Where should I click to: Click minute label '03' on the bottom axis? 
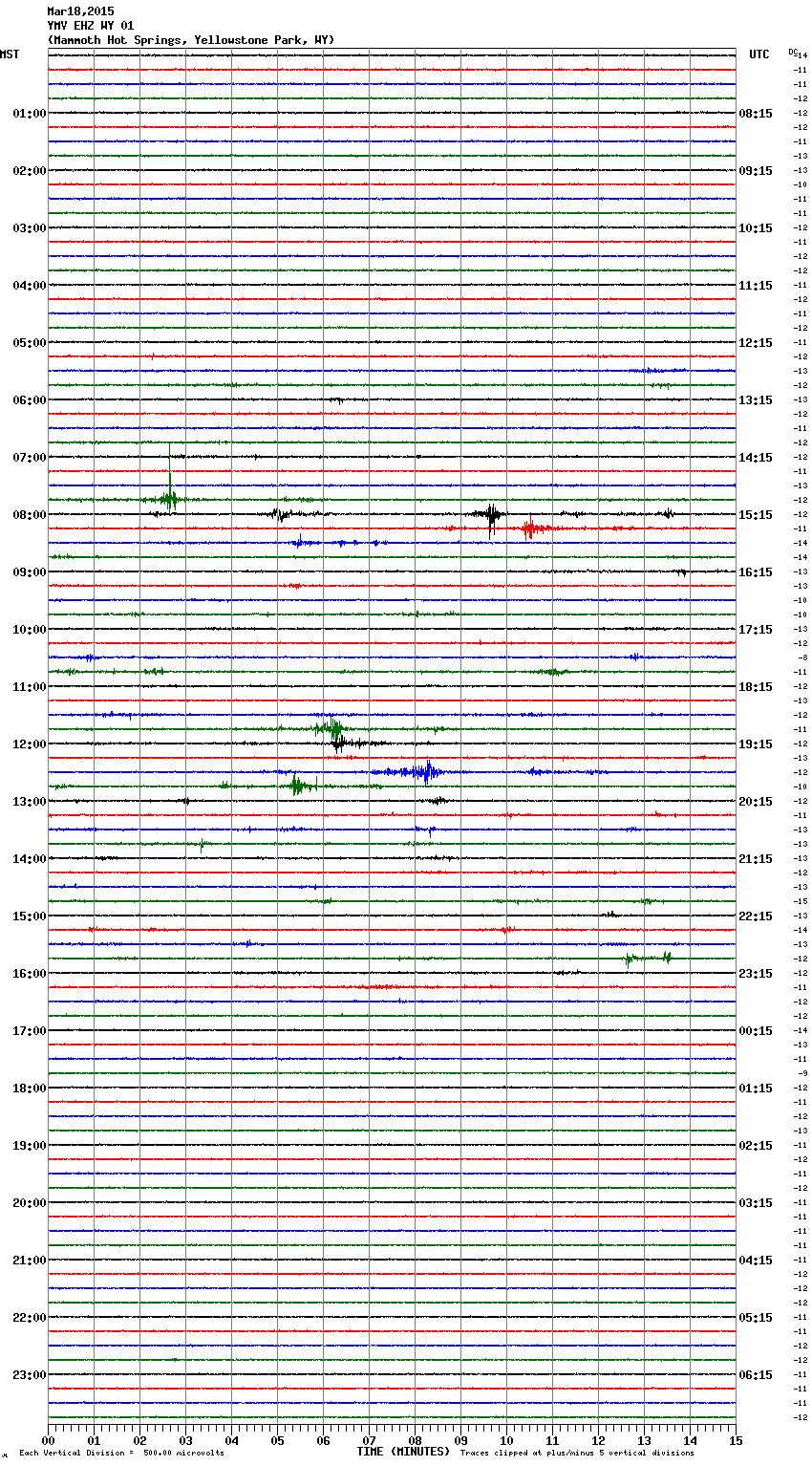pyautogui.click(x=185, y=1441)
